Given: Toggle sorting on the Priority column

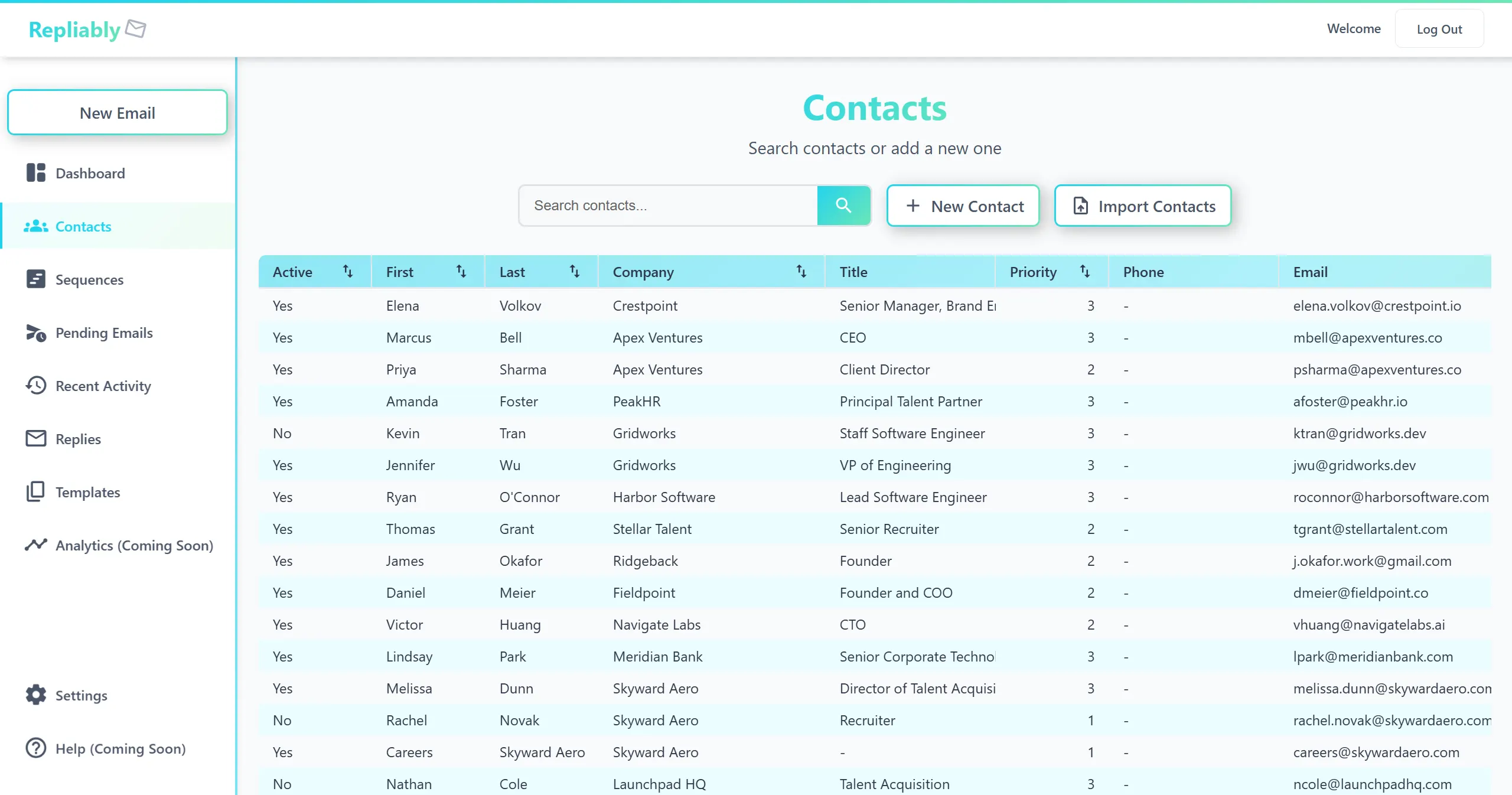Looking at the screenshot, I should 1086,271.
